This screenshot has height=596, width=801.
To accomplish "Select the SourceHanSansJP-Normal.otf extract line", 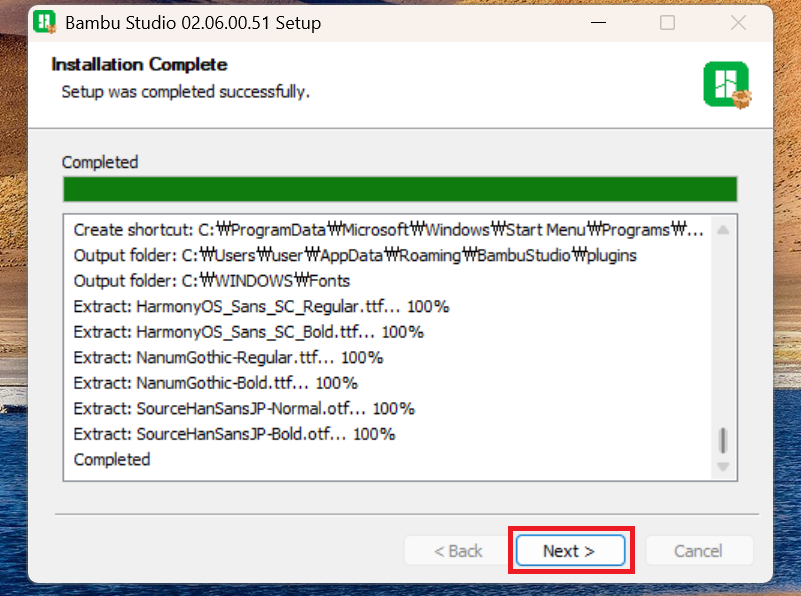I will (x=244, y=408).
